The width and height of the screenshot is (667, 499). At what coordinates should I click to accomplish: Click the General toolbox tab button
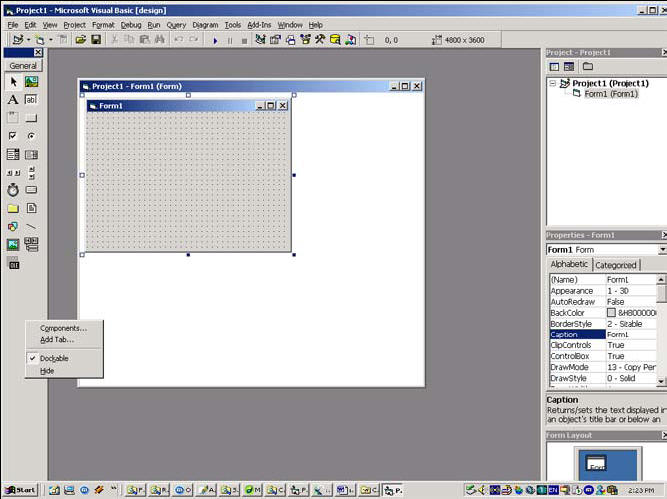click(x=23, y=65)
